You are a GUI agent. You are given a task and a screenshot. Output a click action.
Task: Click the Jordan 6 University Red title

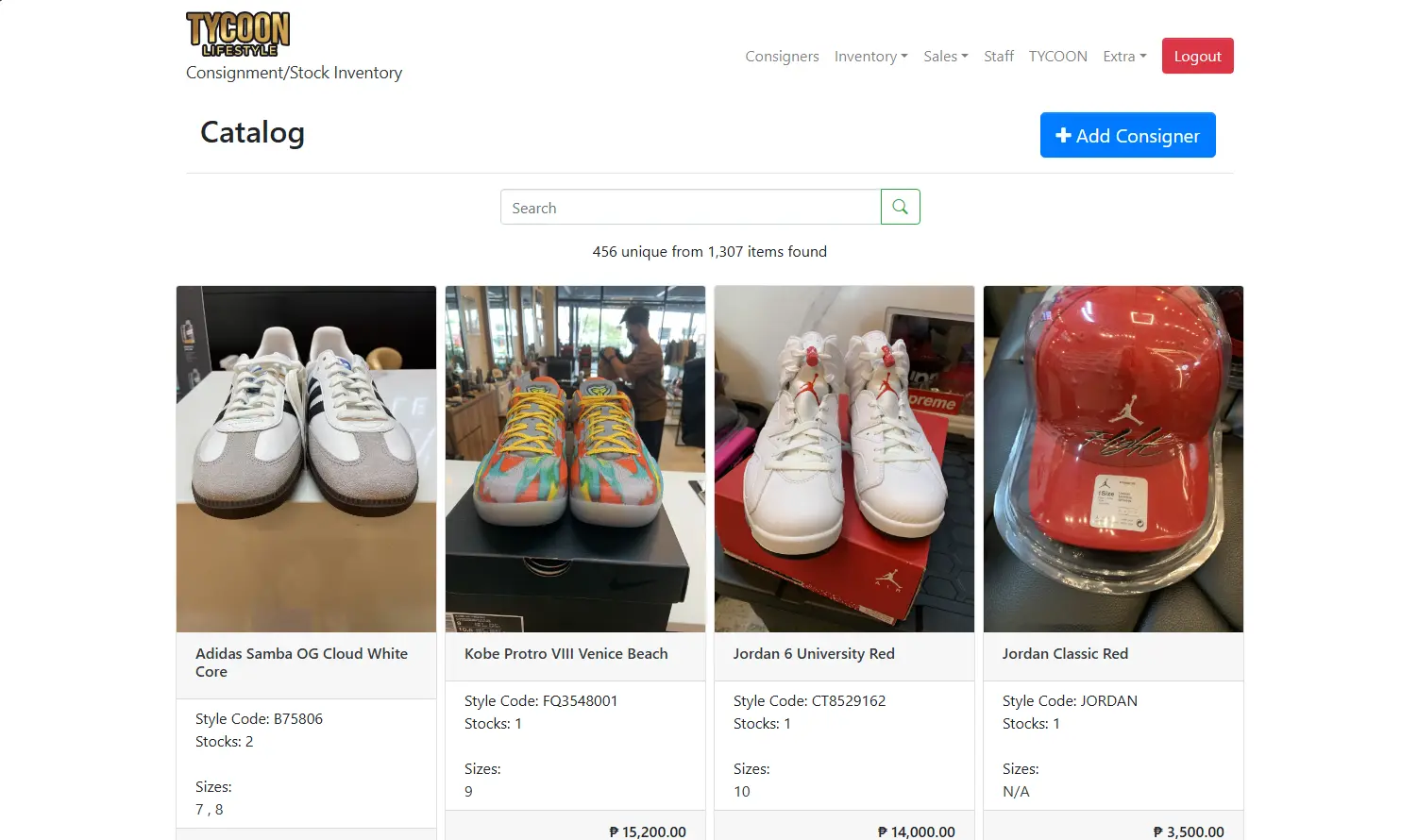pos(814,654)
